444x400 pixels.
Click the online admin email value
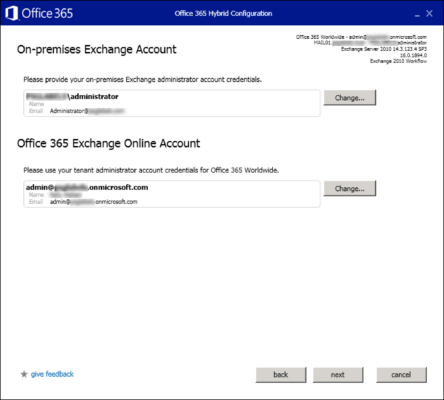point(94,202)
